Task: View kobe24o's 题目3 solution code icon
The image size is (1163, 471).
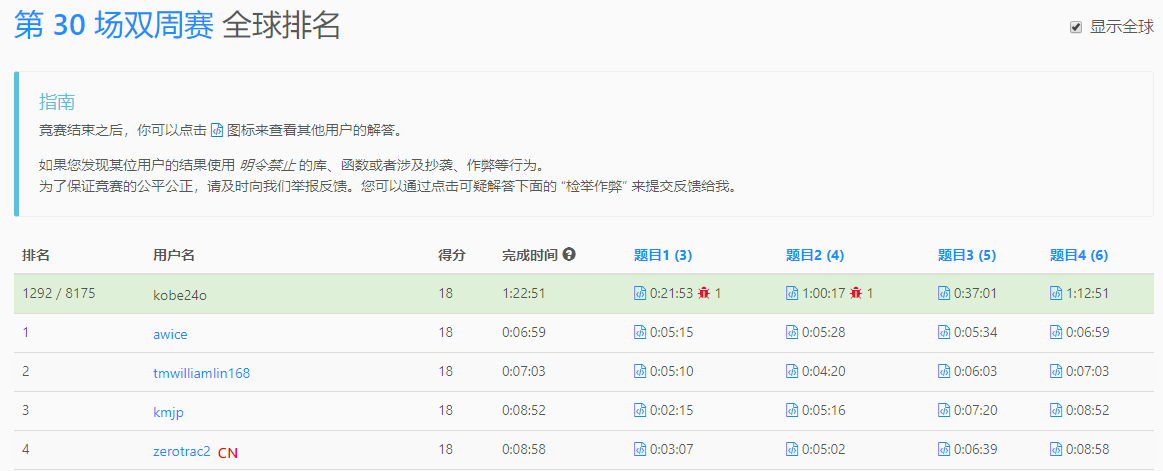Action: (944, 294)
